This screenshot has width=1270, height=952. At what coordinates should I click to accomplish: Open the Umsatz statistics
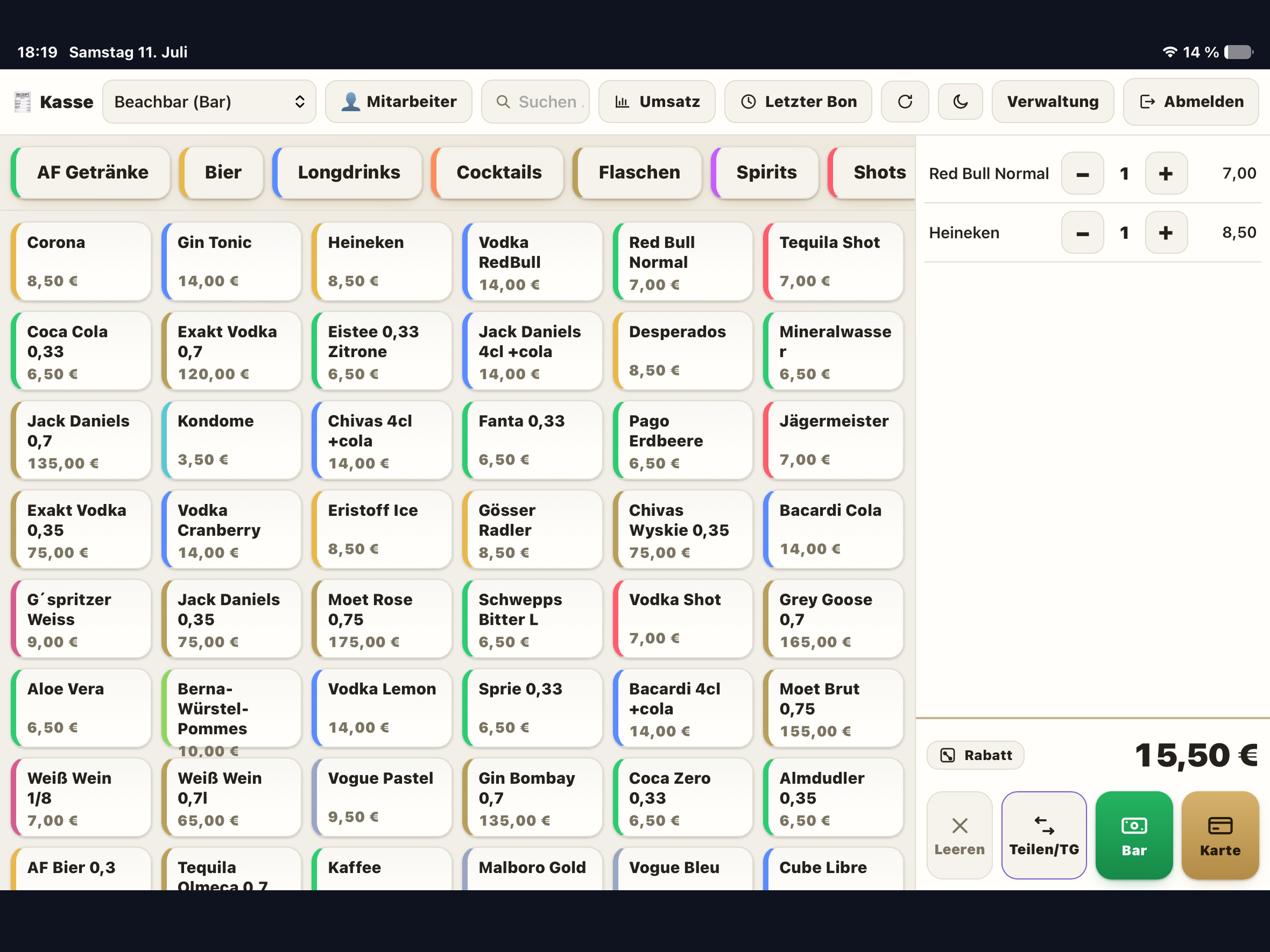657,102
